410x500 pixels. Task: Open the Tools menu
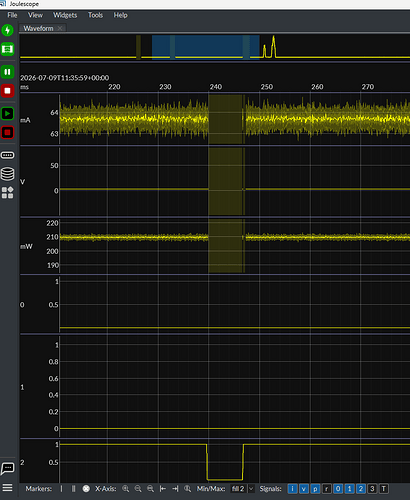pyautogui.click(x=95, y=15)
